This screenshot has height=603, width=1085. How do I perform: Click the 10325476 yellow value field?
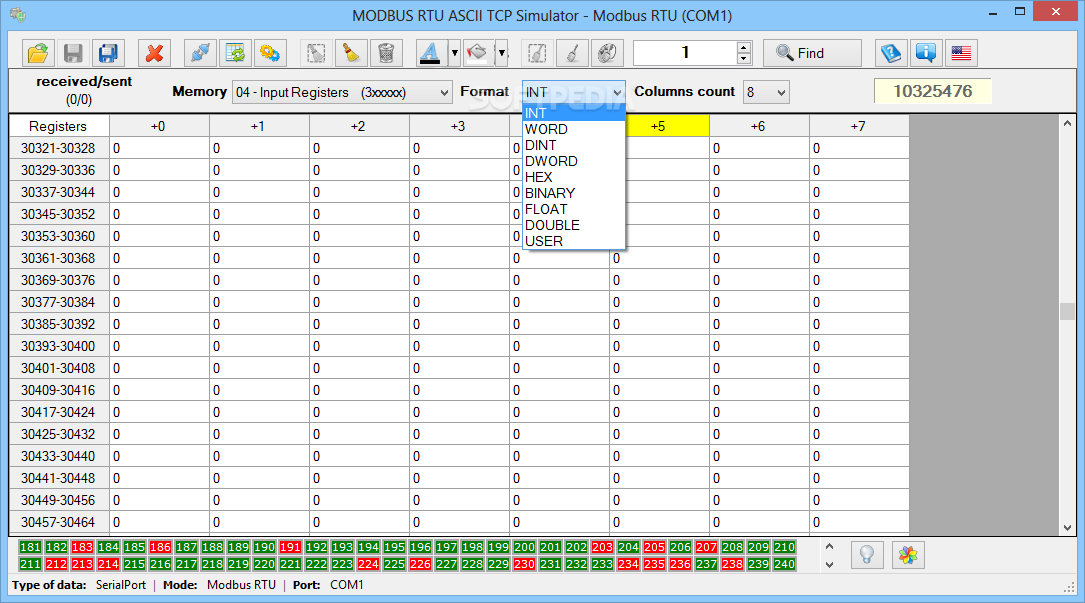click(932, 91)
